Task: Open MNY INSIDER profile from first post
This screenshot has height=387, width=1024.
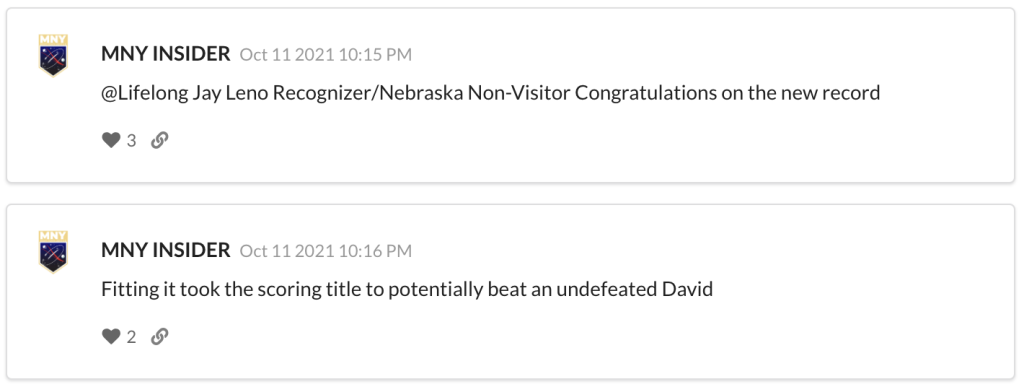Action: pos(166,54)
